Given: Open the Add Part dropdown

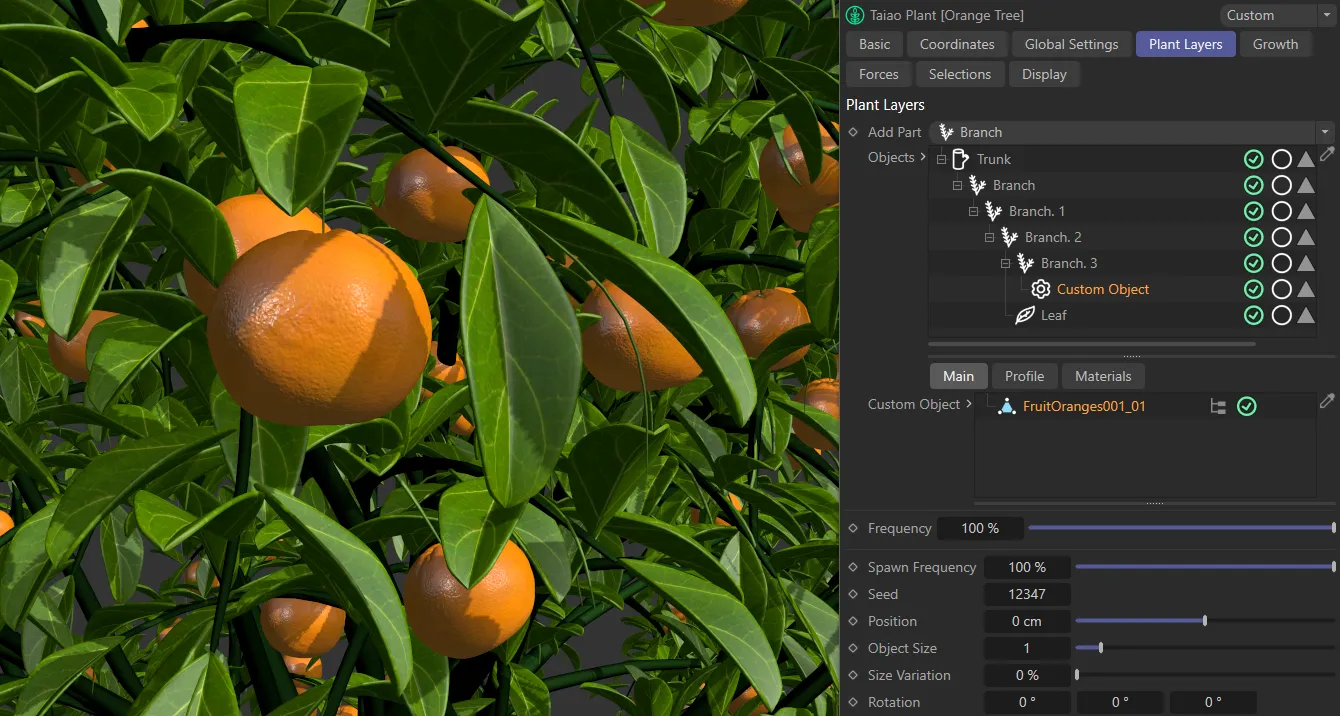Looking at the screenshot, I should 1325,131.
